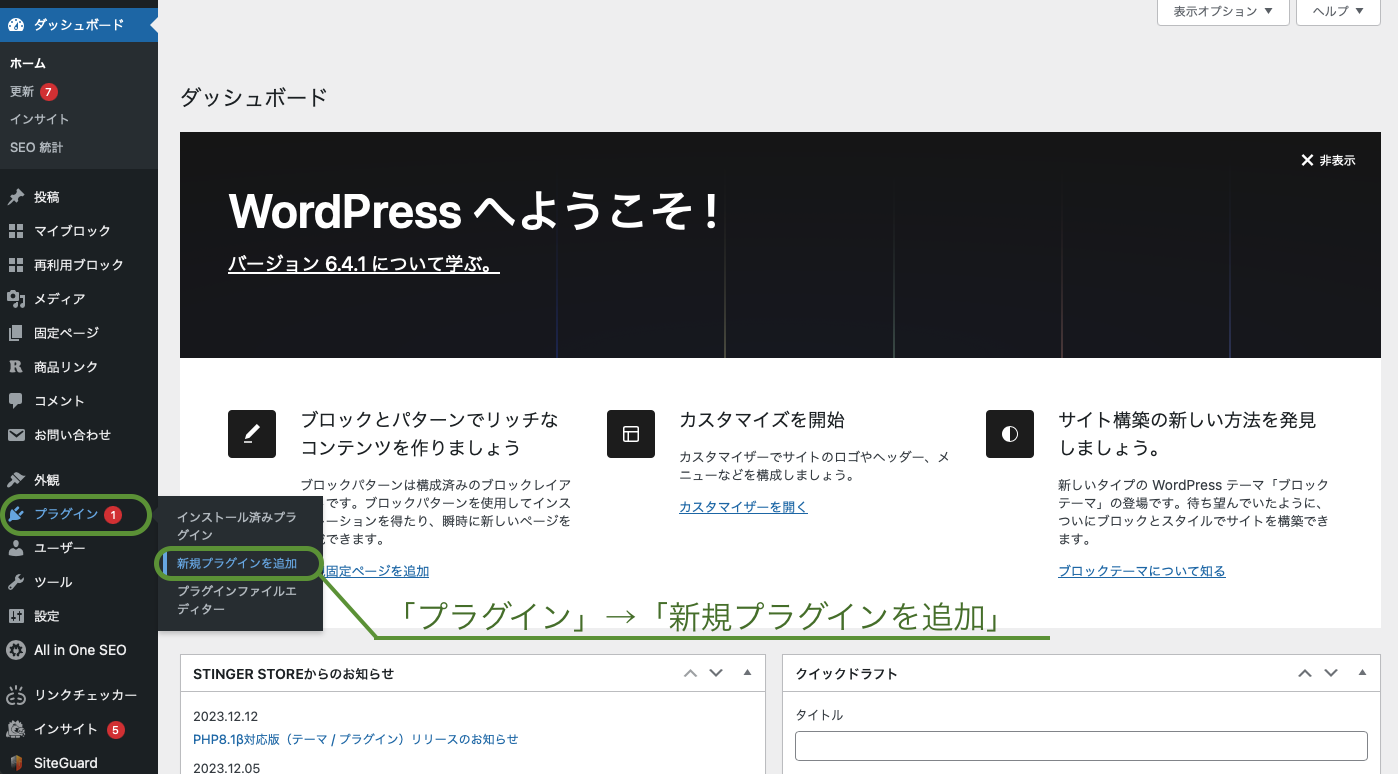Move STINGER STORE widget down
The image size is (1398, 774).
(x=716, y=673)
